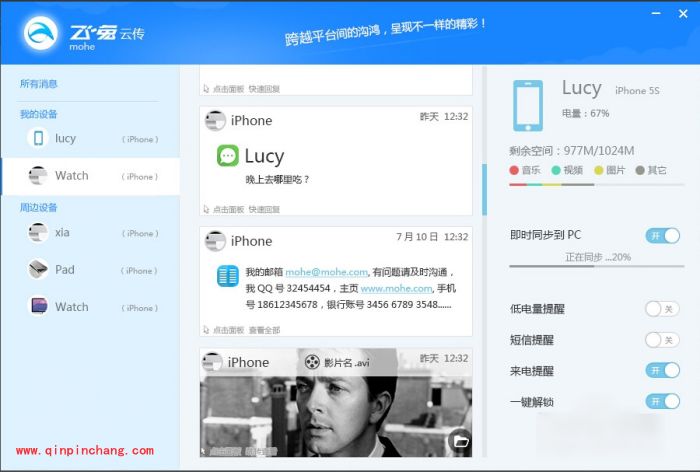Minimize the mohe window

(x=656, y=13)
